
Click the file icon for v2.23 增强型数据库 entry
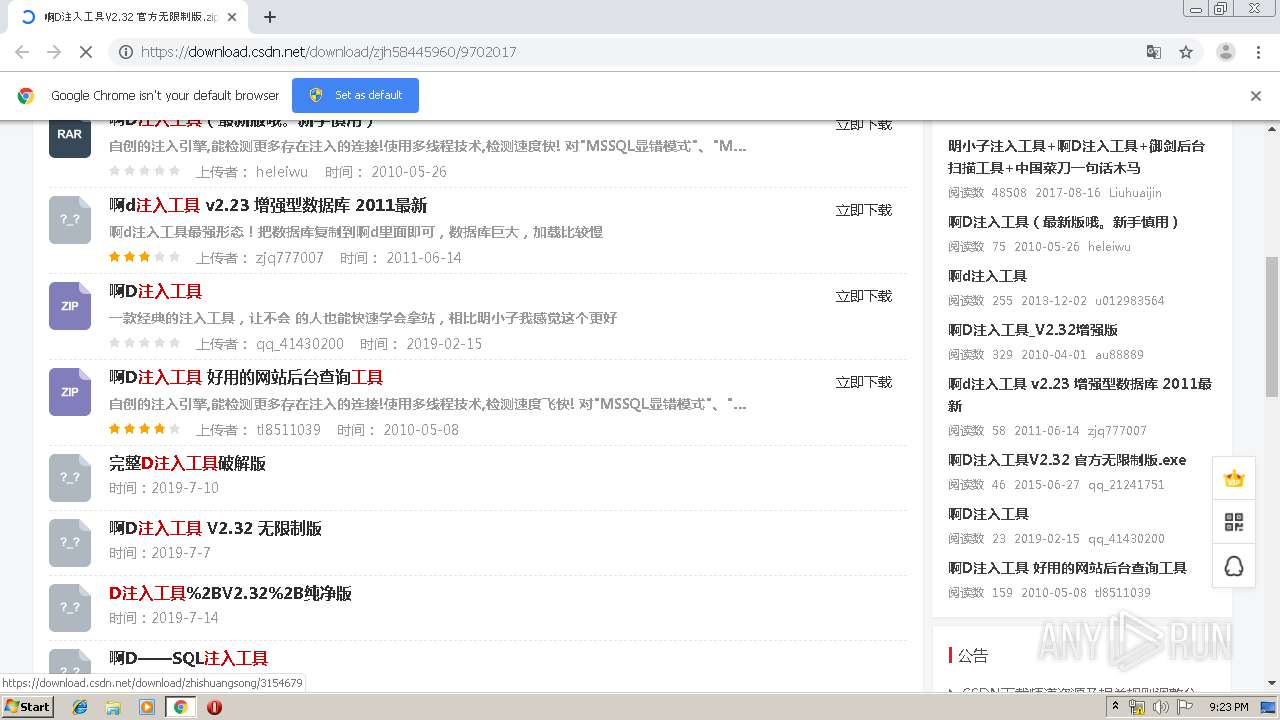69,220
